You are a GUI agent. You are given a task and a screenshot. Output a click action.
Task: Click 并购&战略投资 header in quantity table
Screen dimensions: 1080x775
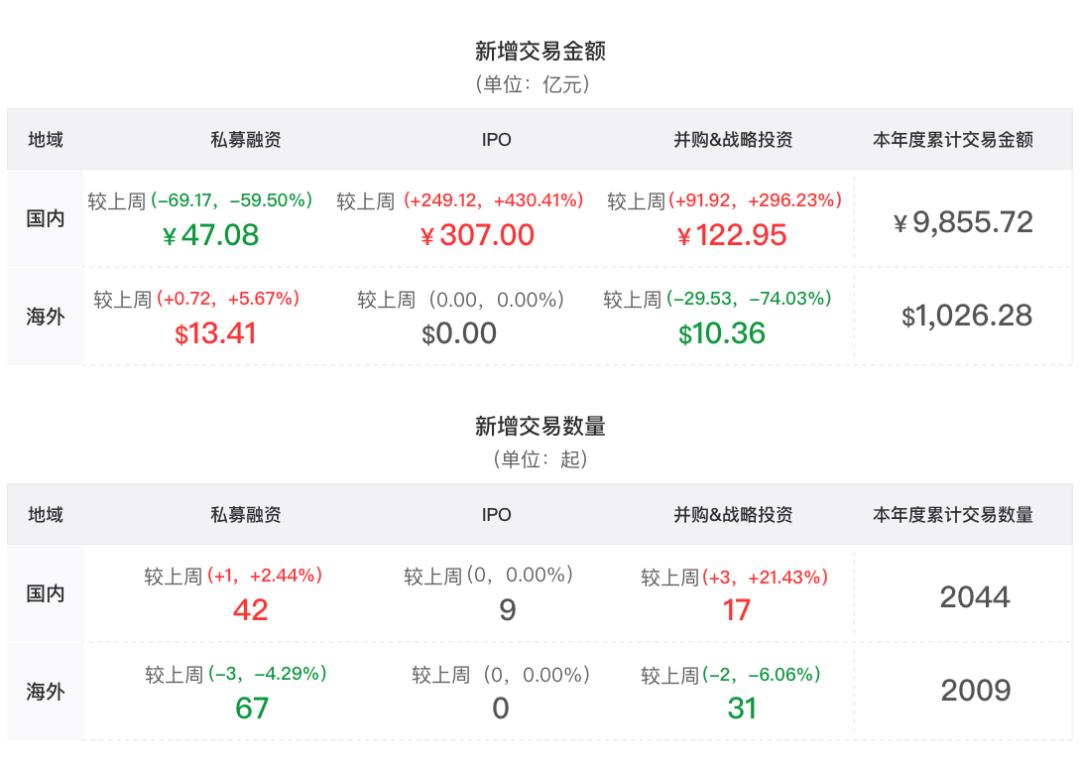(733, 515)
